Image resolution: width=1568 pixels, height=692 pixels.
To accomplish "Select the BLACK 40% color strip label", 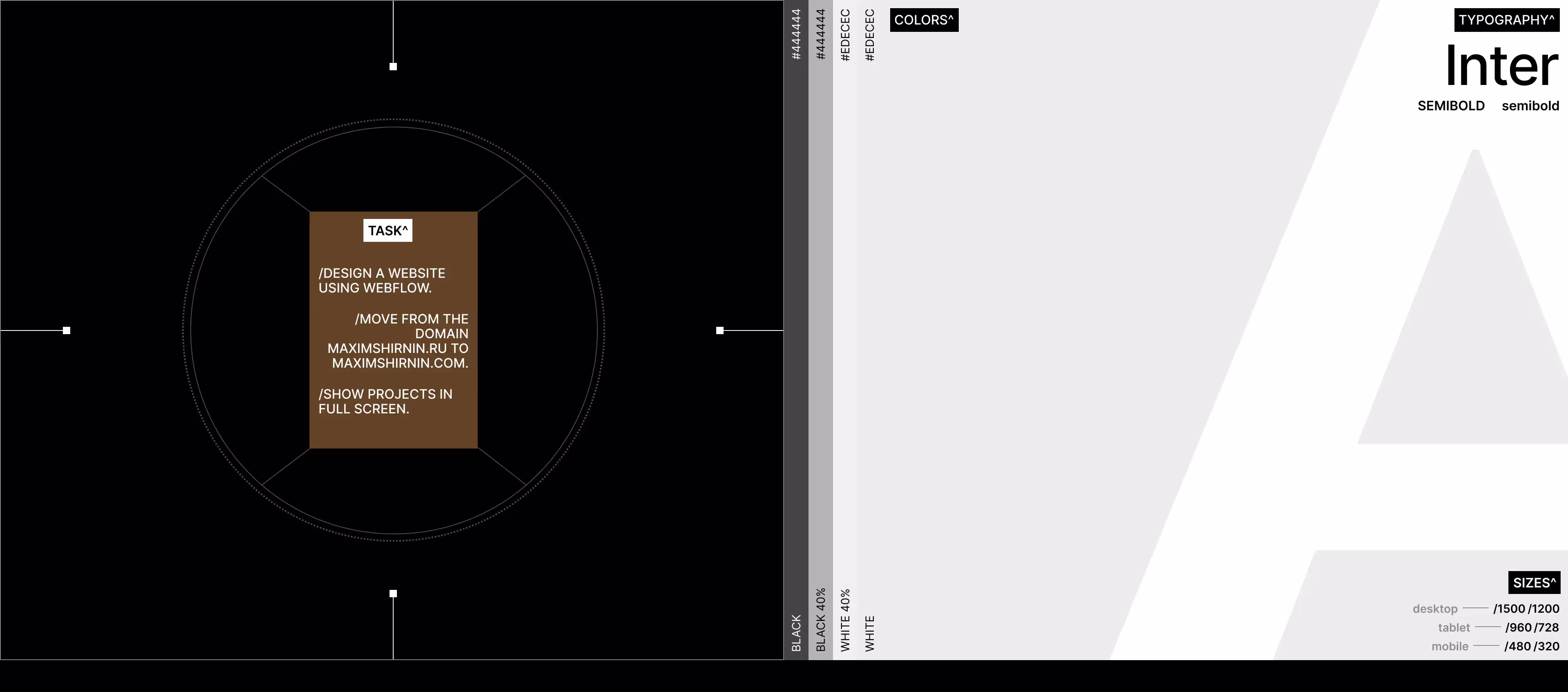I will click(x=820, y=620).
